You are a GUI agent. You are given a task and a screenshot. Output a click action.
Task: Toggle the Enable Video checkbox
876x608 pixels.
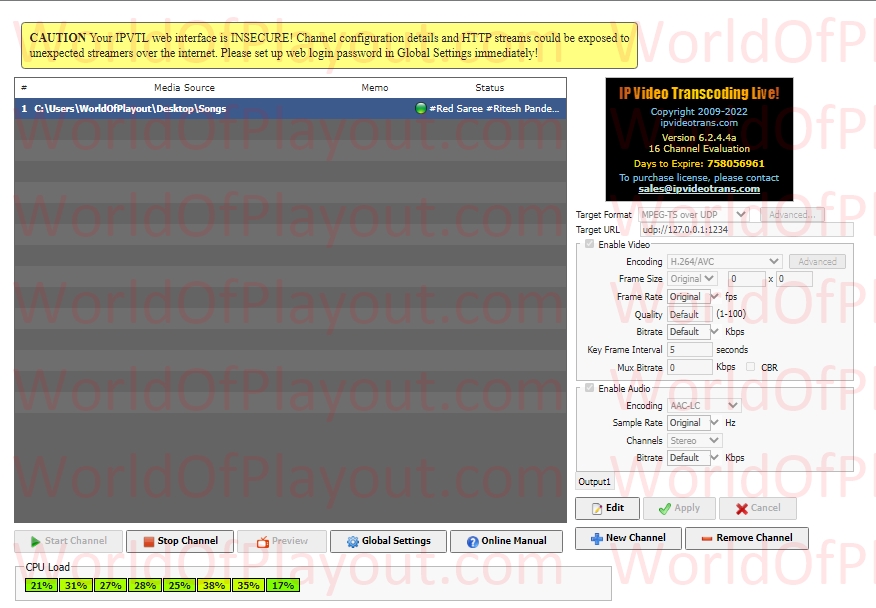(x=589, y=244)
